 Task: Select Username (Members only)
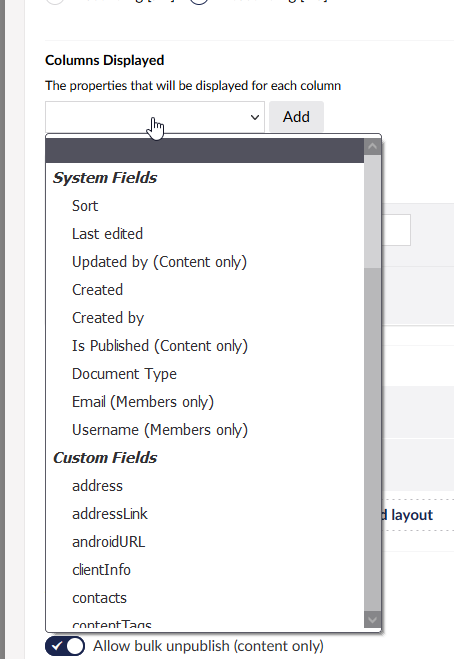pyautogui.click(x=205, y=430)
